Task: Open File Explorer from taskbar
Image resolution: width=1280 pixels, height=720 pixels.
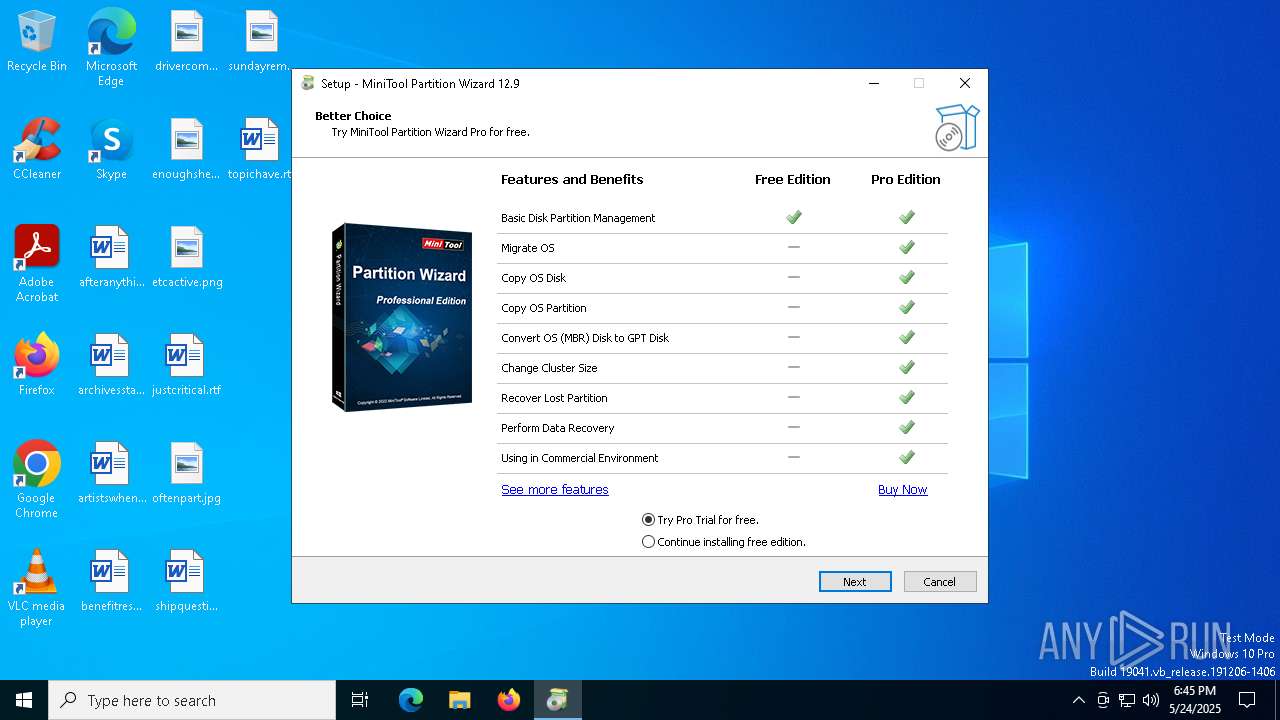Action: [460, 700]
